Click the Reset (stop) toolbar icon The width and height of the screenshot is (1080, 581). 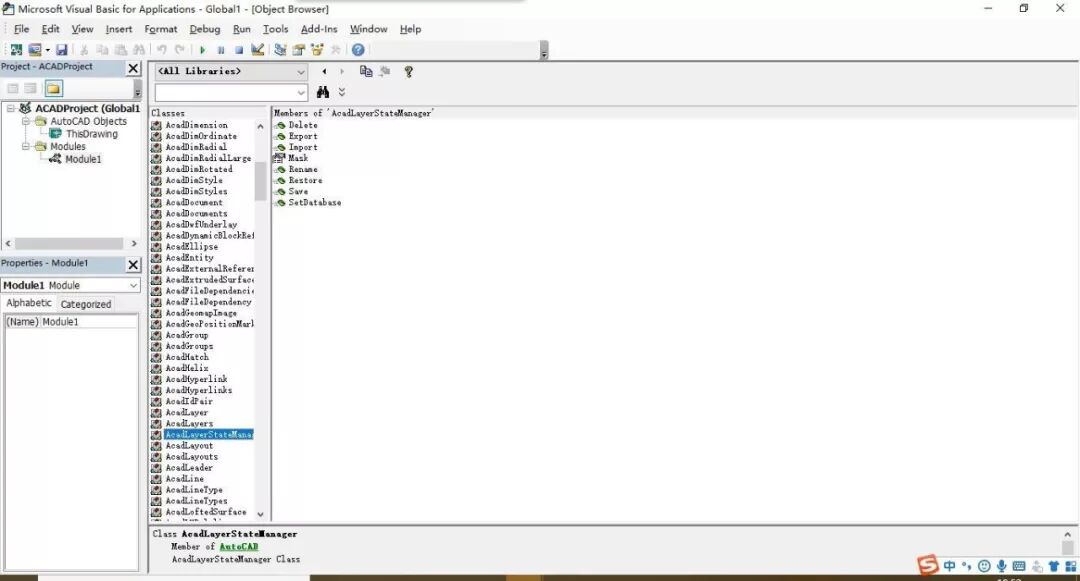239,50
